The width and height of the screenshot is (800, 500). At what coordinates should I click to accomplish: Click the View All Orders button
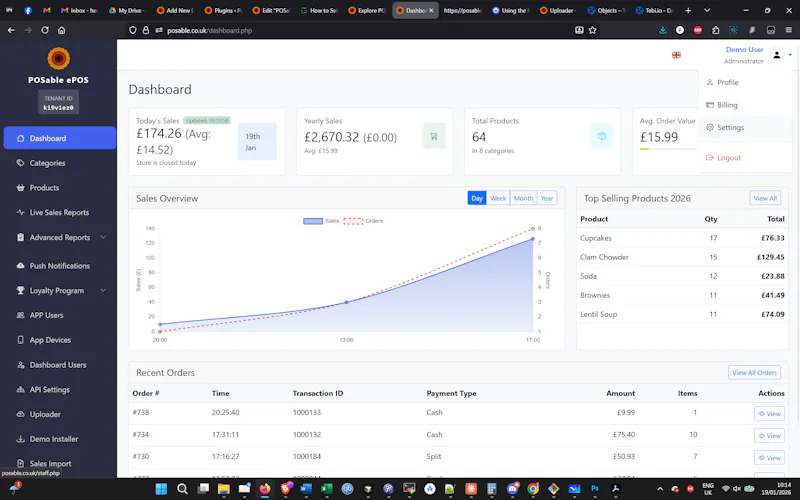tap(754, 372)
